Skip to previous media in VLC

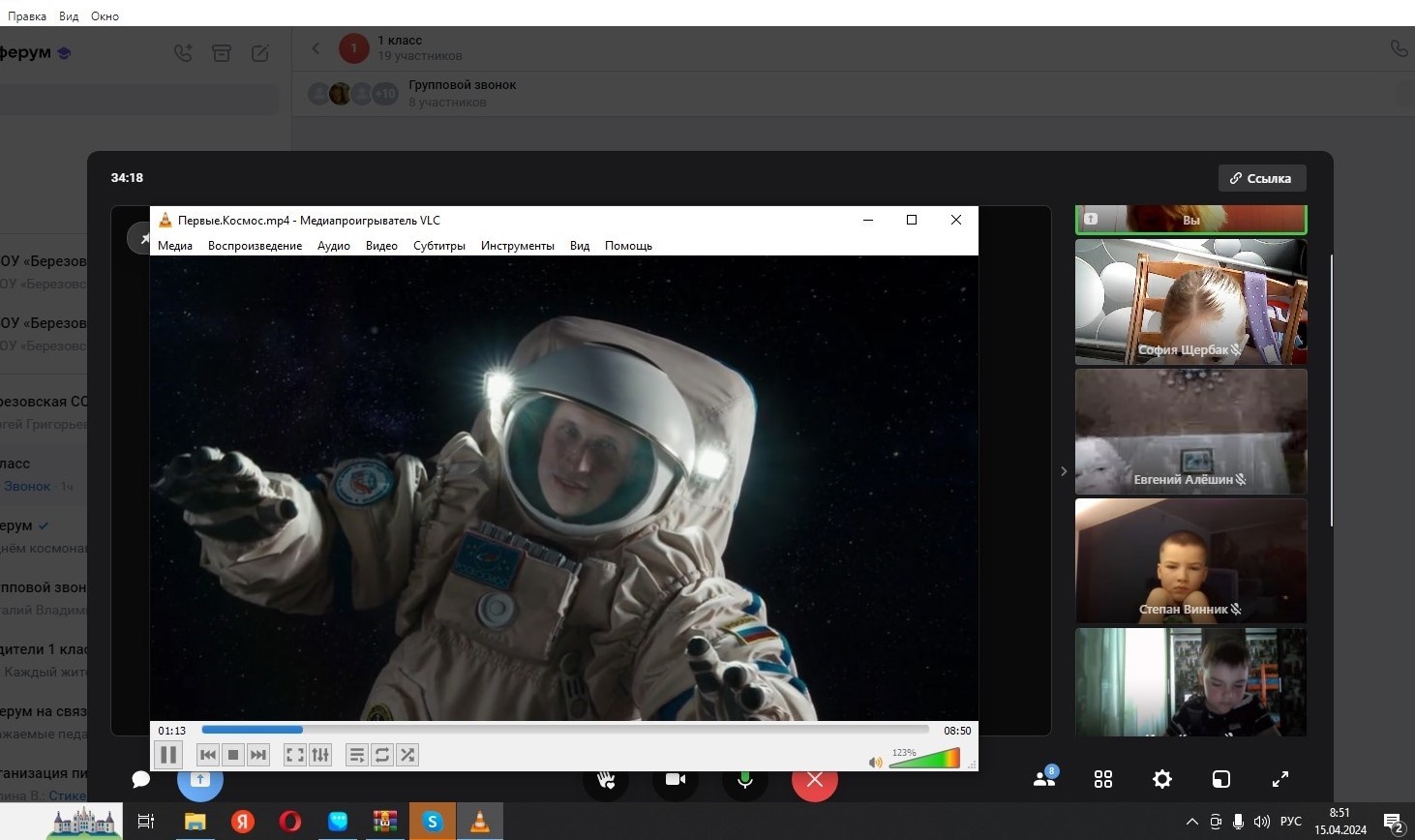click(x=208, y=755)
